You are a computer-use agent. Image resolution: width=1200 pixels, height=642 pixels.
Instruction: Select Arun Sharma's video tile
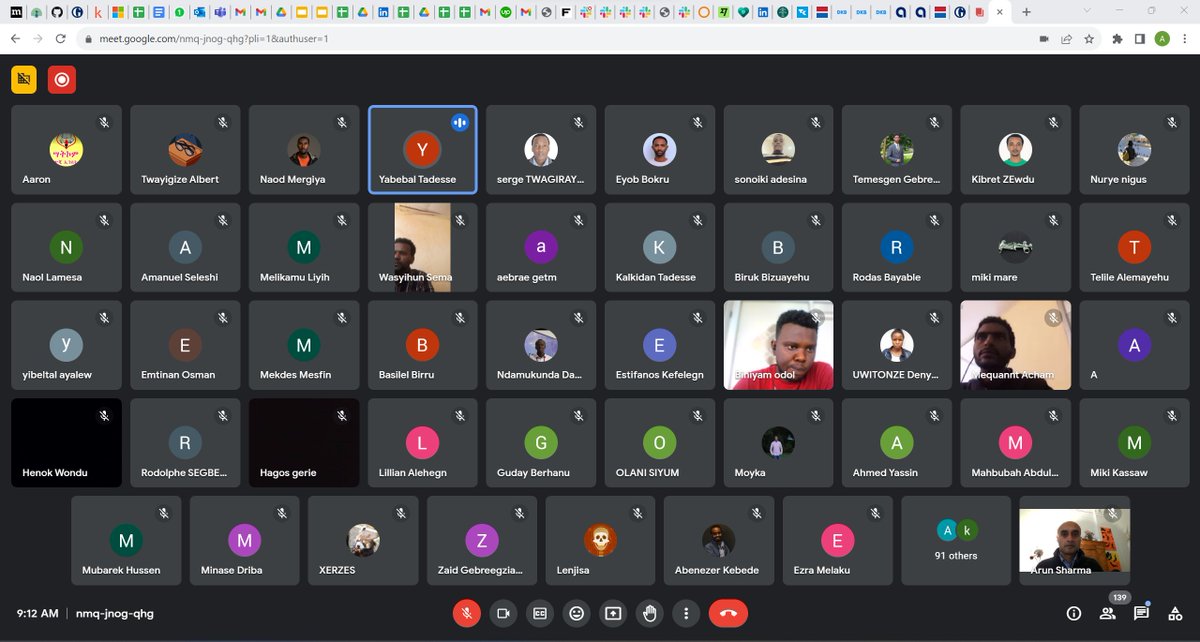point(1074,540)
